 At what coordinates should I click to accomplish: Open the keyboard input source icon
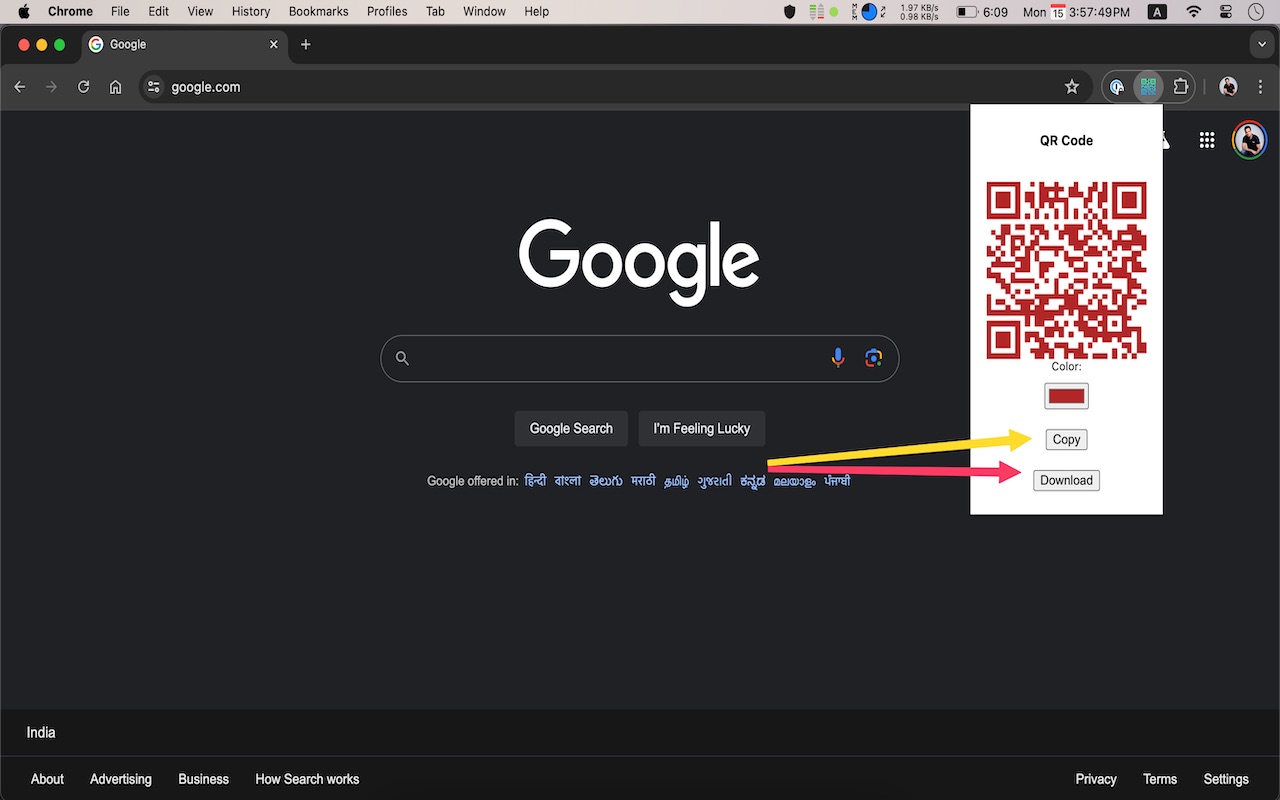tap(1157, 12)
